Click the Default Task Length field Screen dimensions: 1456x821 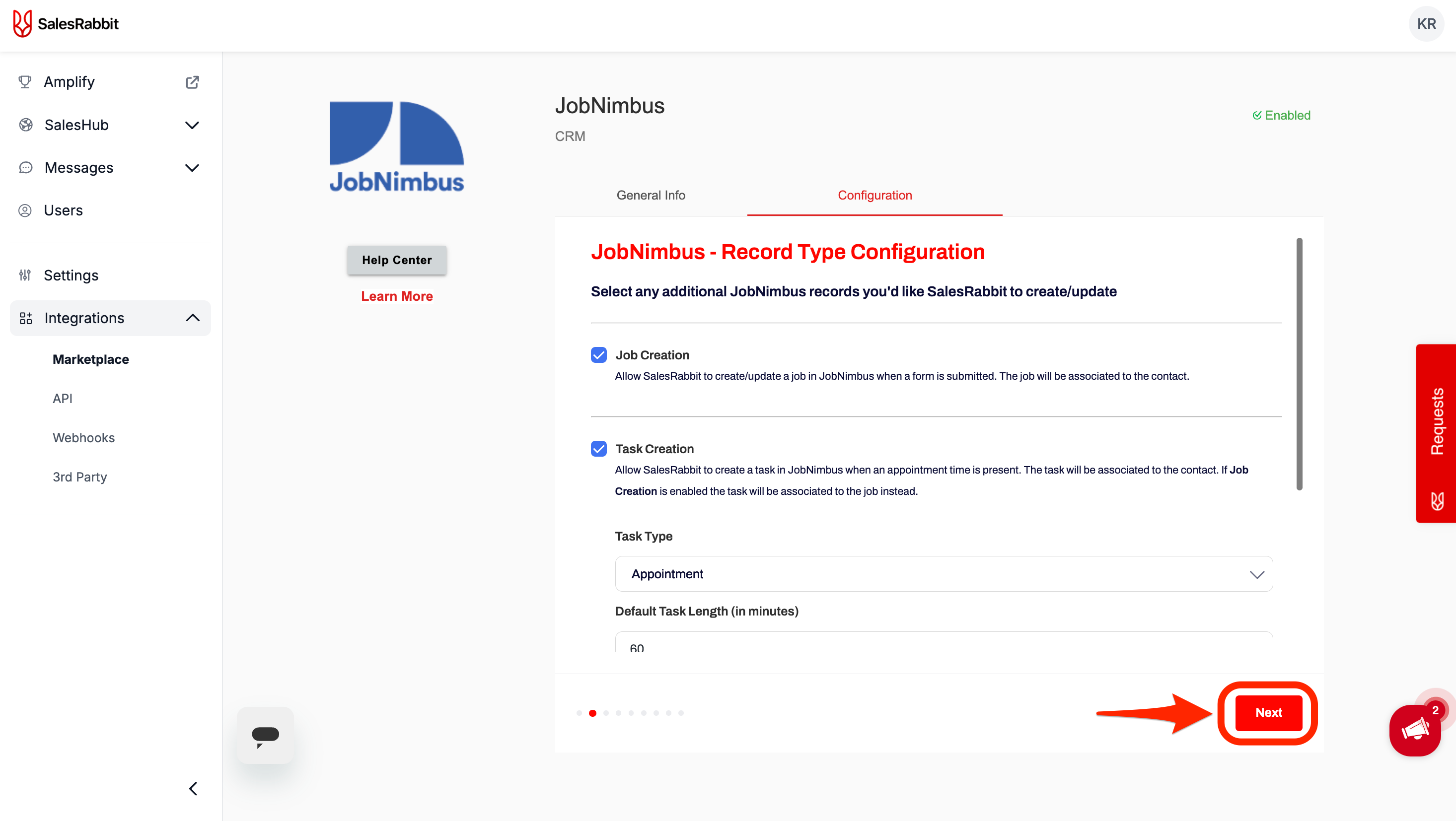click(944, 643)
